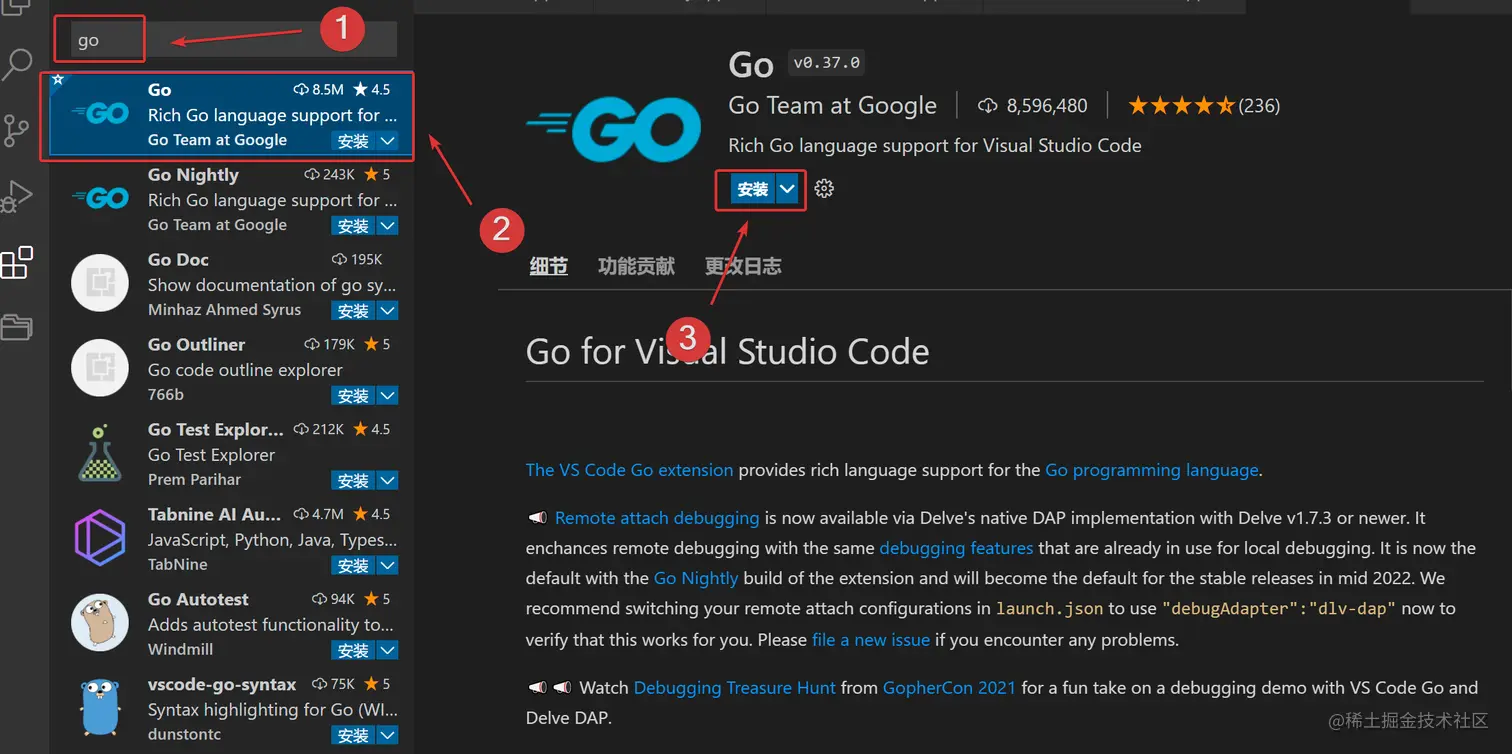Expand install options for Go Autotest
Image resolution: width=1512 pixels, height=754 pixels.
click(387, 651)
